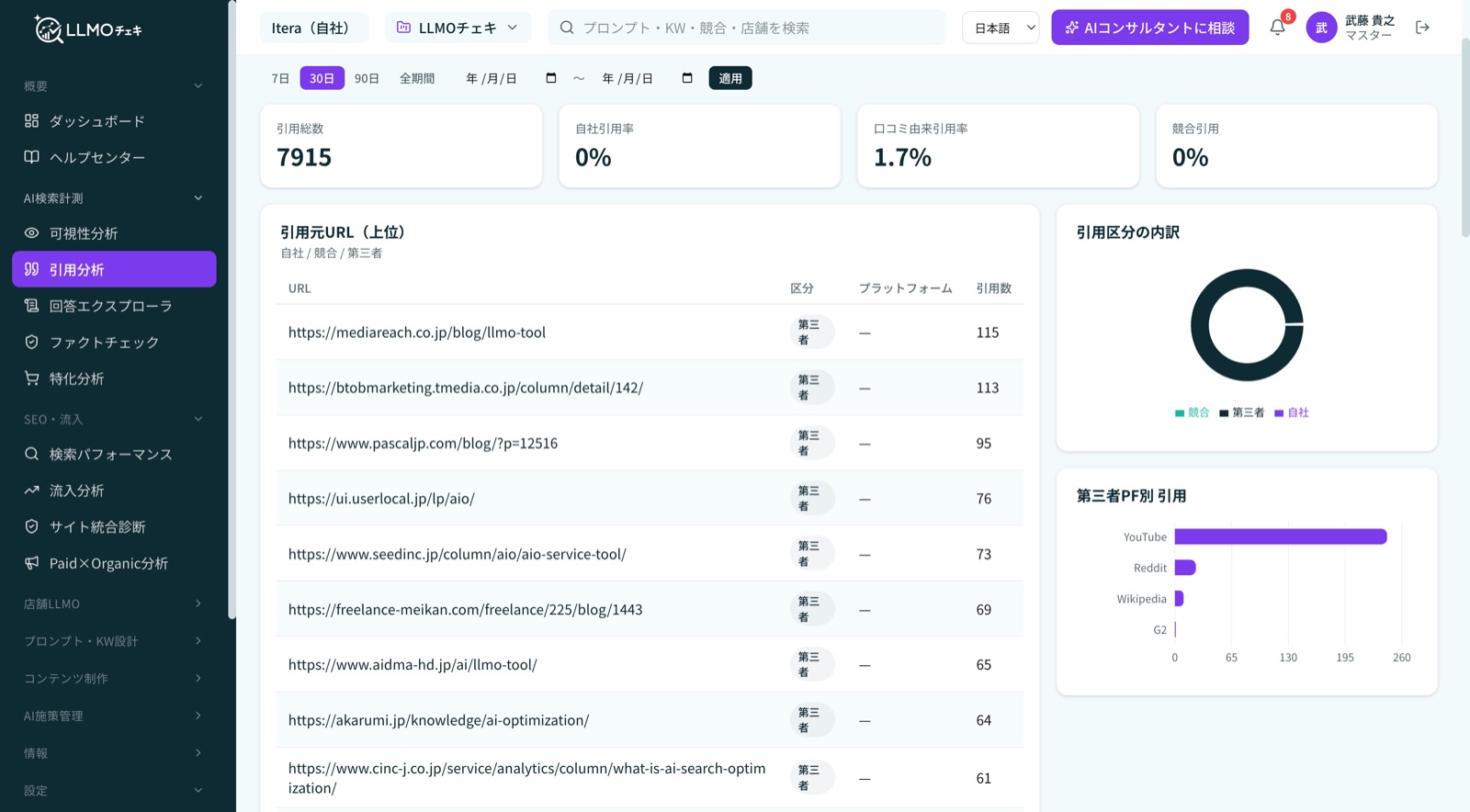Click the 自社 legend swatch

[1279, 413]
